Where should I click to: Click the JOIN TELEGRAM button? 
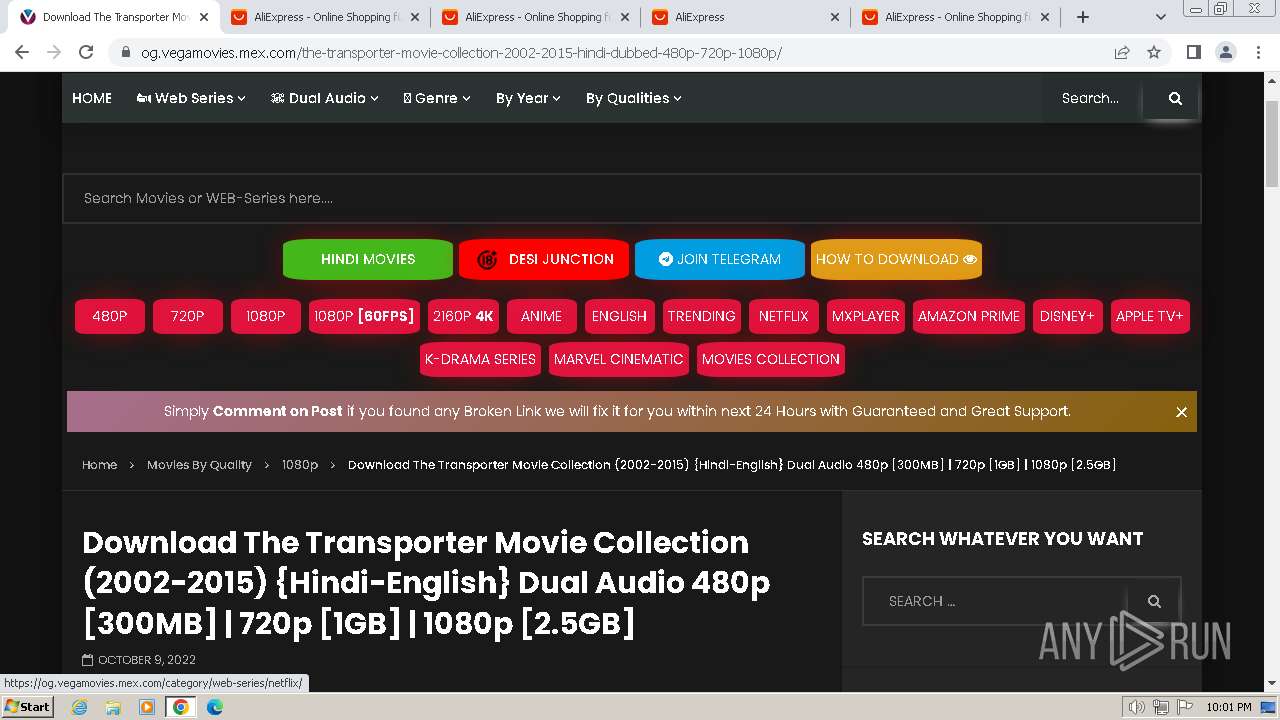click(x=720, y=259)
